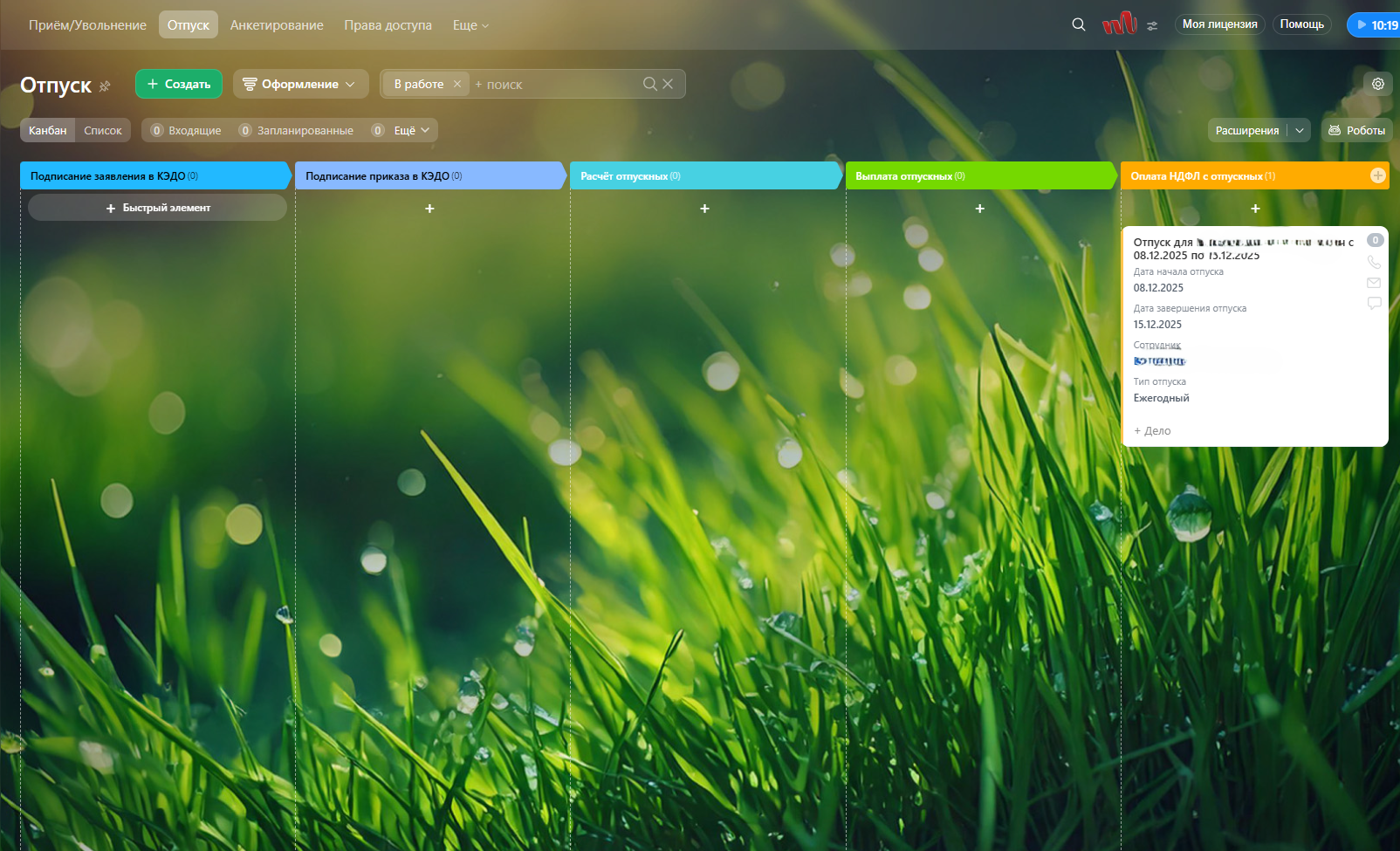Expand Расширения dropdown arrow
Viewport: 1400px width, 851px height.
[x=1300, y=130]
